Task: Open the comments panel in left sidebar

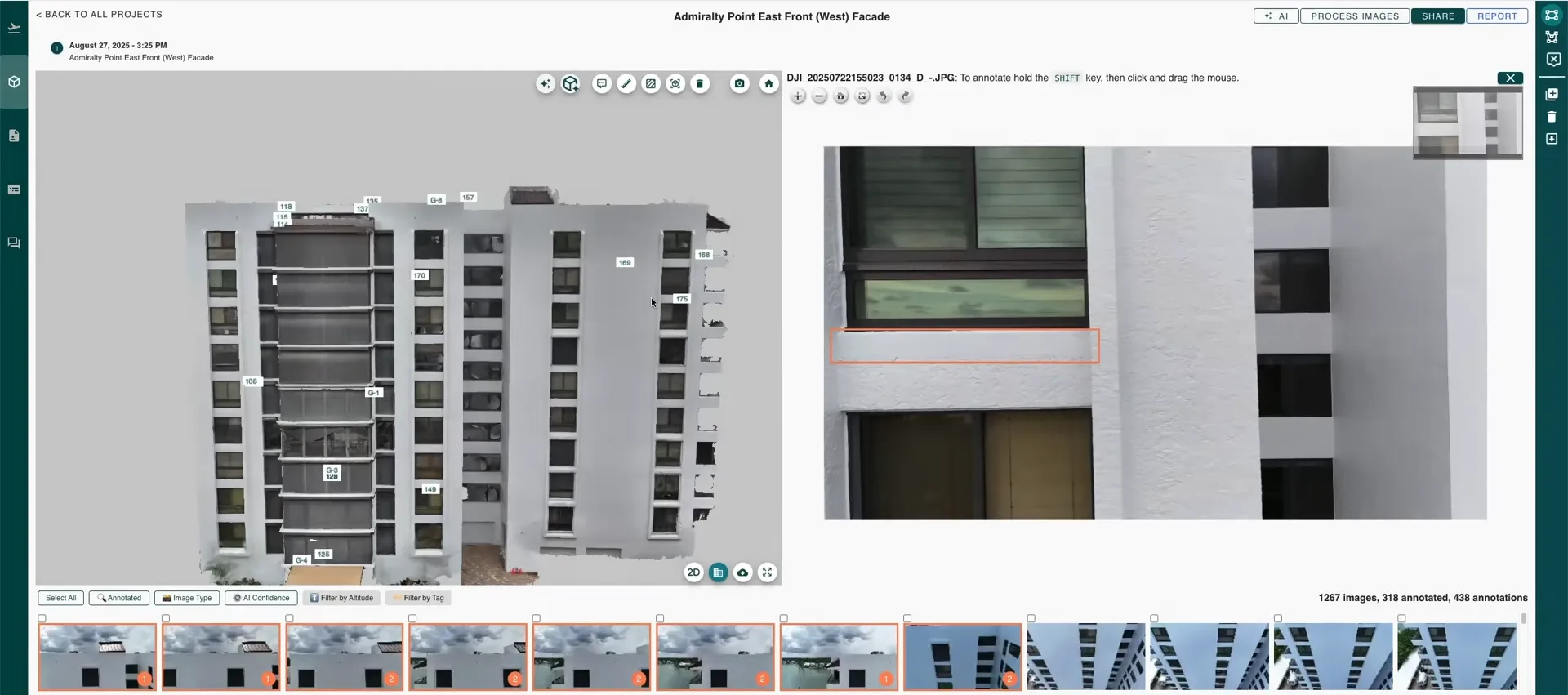Action: point(14,243)
